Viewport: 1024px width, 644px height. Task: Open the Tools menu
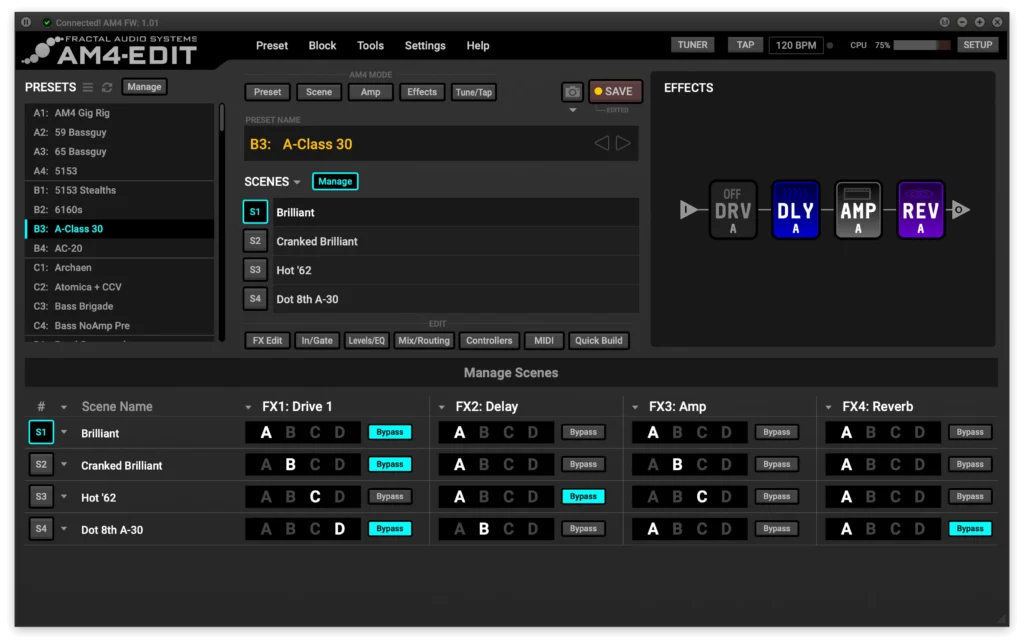[x=370, y=46]
